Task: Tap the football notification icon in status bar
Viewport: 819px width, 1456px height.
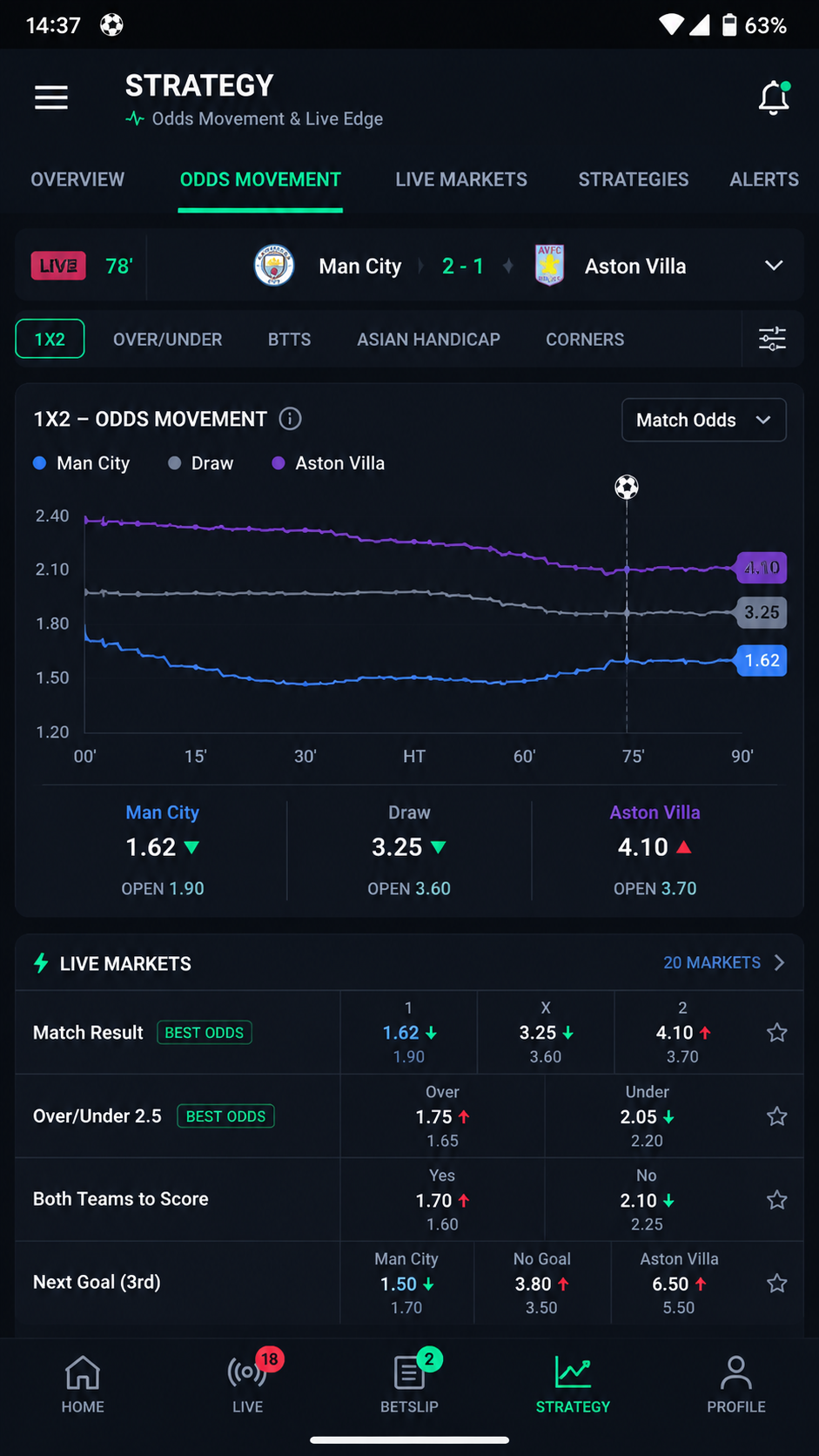Action: click(111, 24)
